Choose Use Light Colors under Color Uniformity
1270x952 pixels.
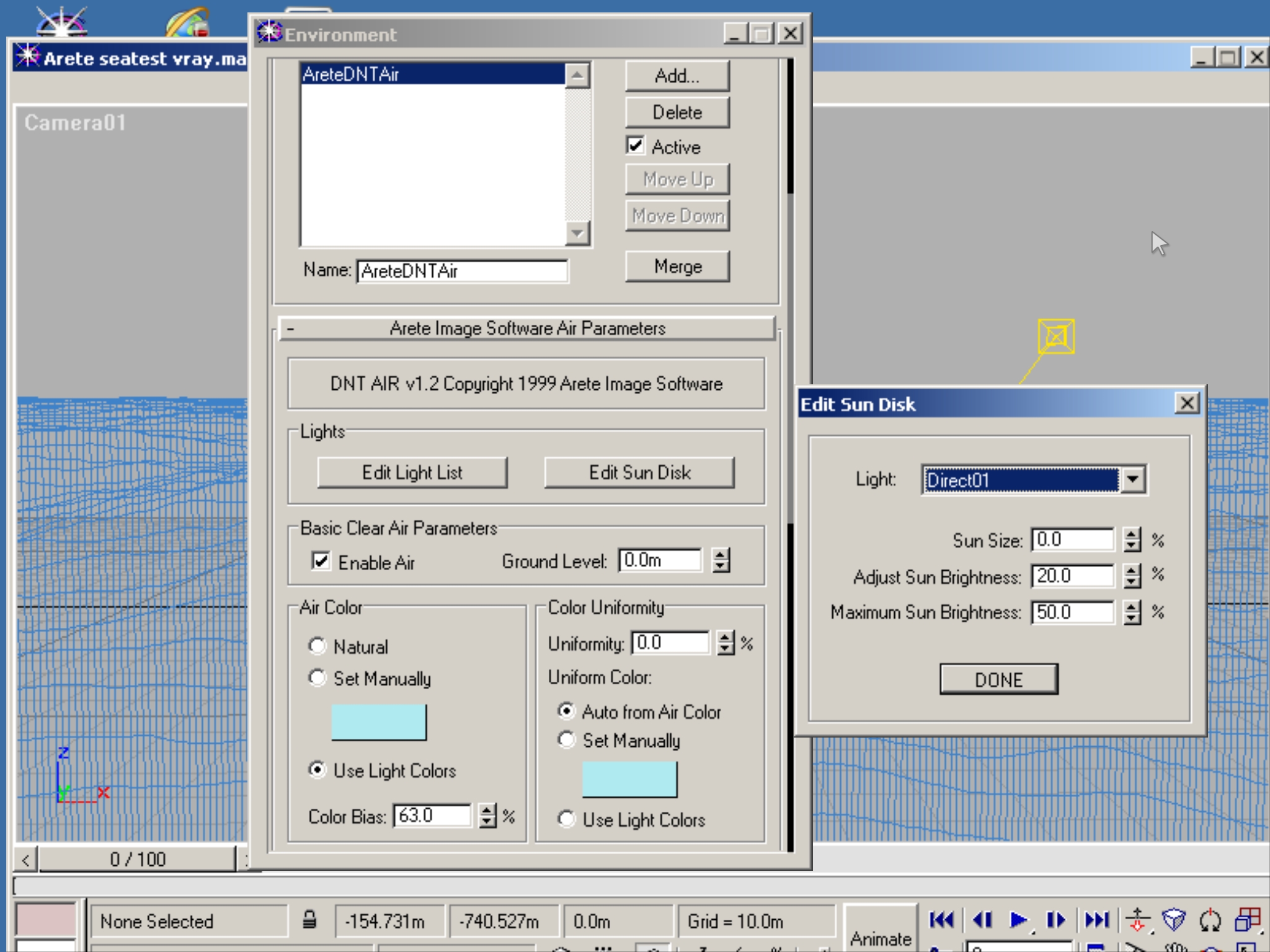click(x=566, y=819)
